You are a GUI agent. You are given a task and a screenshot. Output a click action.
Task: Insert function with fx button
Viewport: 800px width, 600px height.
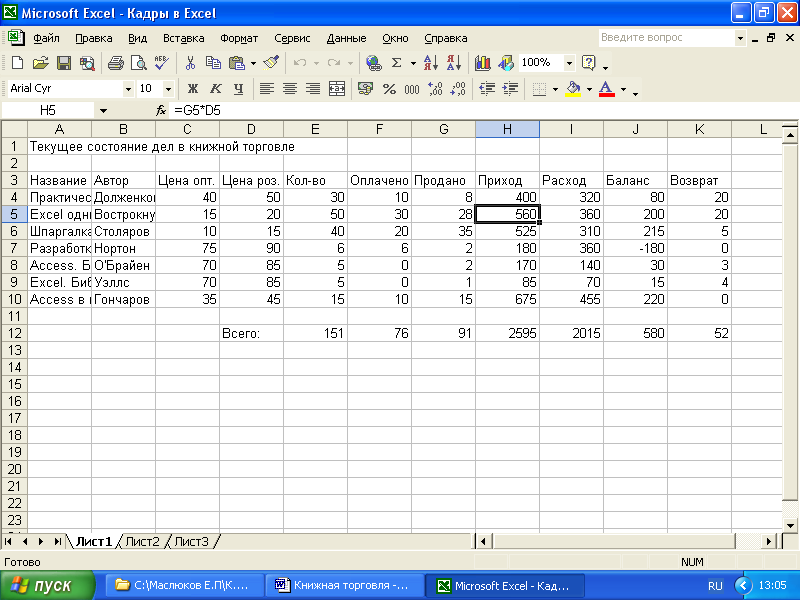coord(161,110)
